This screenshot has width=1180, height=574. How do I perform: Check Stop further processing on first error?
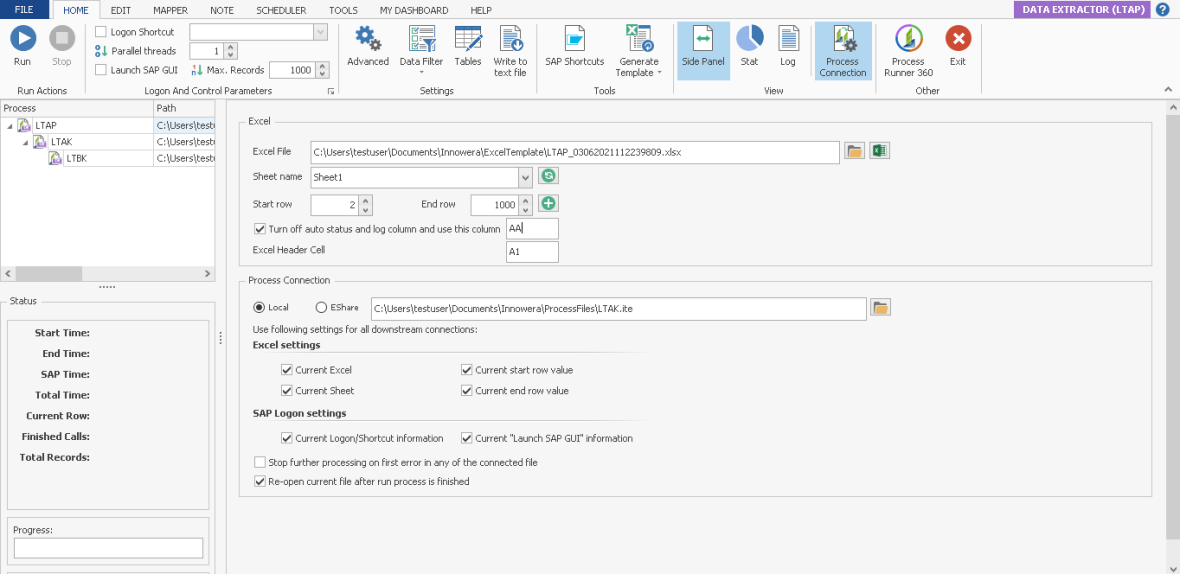click(260, 463)
